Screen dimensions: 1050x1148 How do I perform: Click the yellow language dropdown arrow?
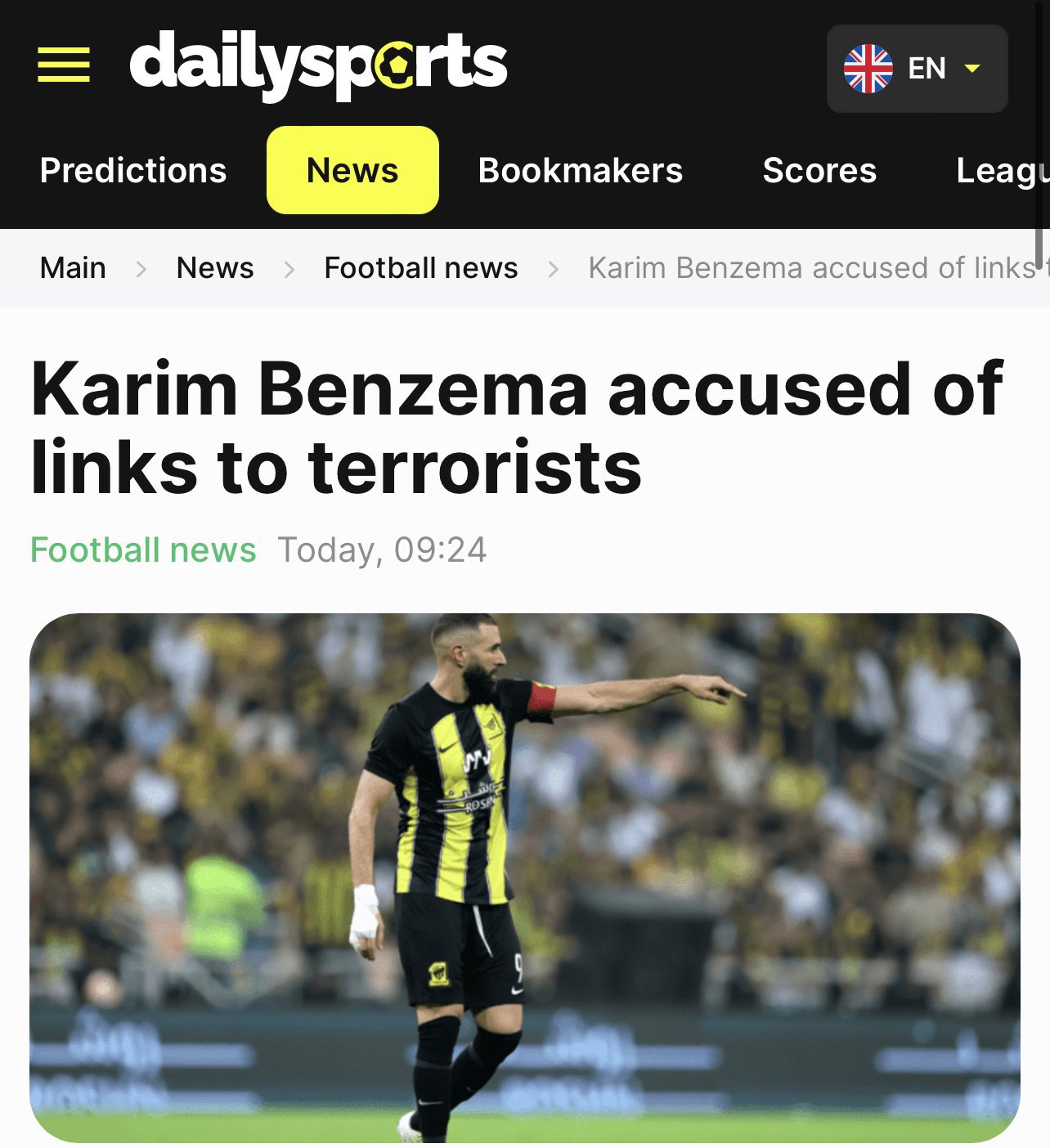point(972,69)
